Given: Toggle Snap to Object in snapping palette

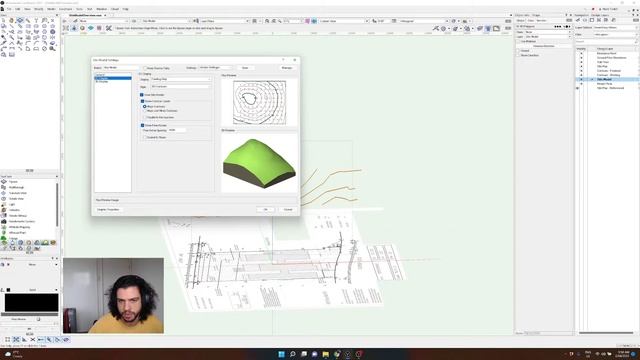Looking at the screenshot, I should pos(16,340).
